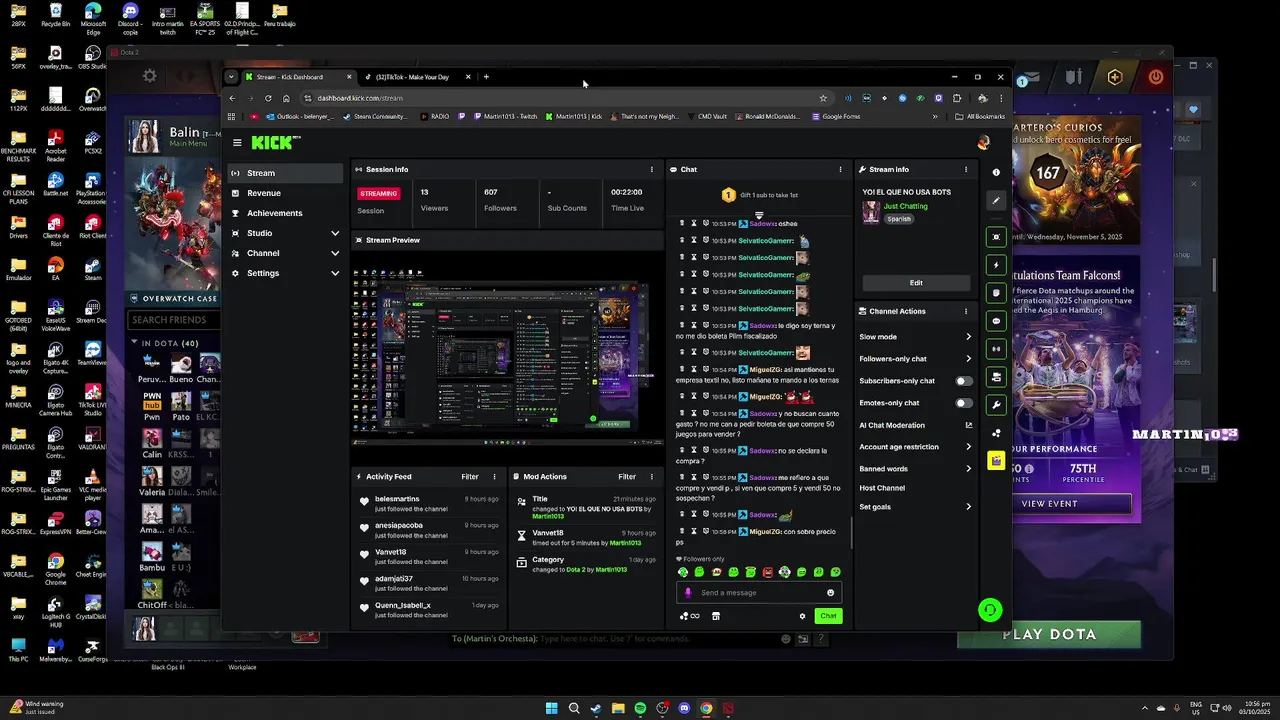The image size is (1280, 720).
Task: Click the Send a message input field
Action: click(760, 593)
